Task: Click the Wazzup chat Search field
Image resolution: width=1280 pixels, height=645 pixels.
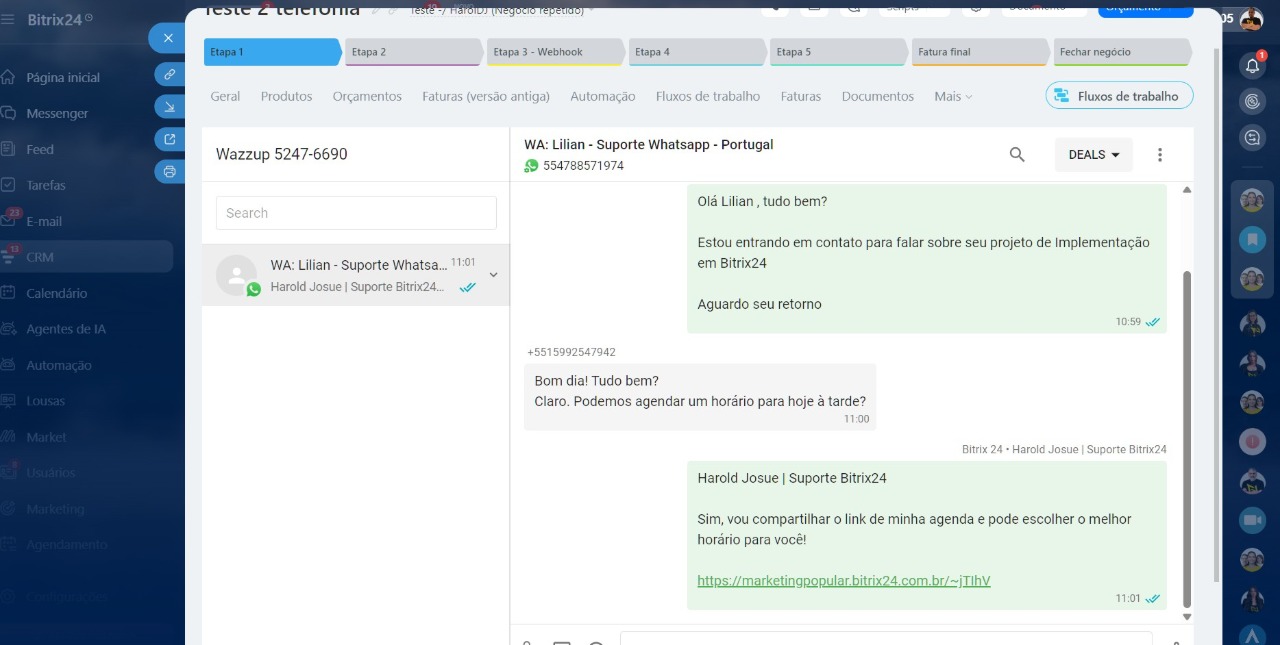Action: 356,213
